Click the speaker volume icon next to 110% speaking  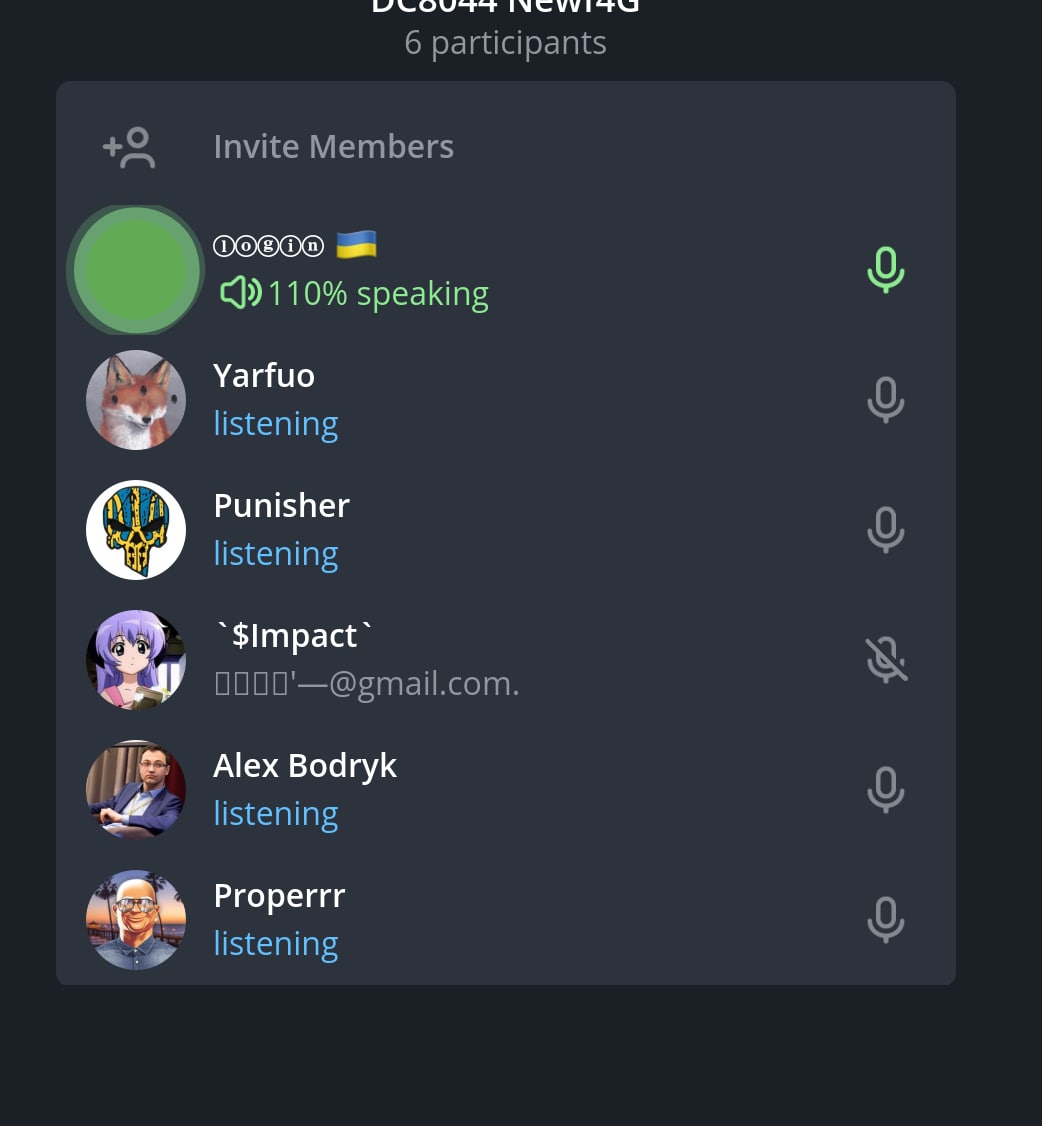[241, 293]
